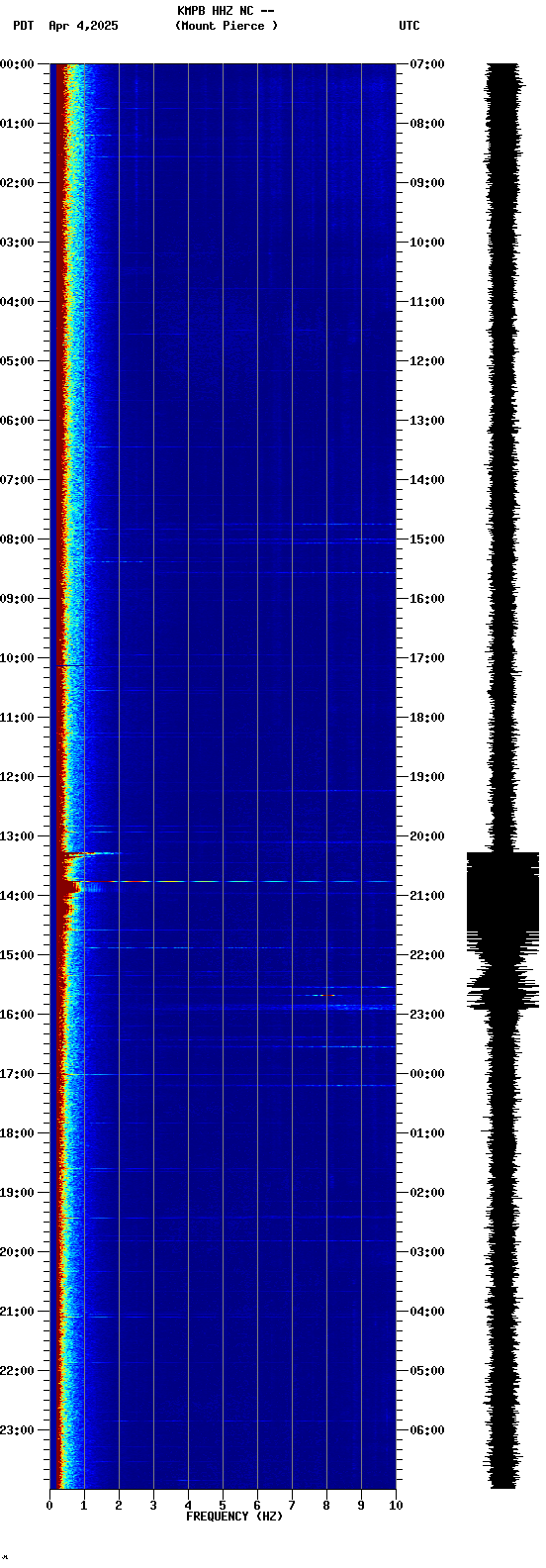
Task: Click the 05:00 PDT time label
Action: [x=18, y=361]
